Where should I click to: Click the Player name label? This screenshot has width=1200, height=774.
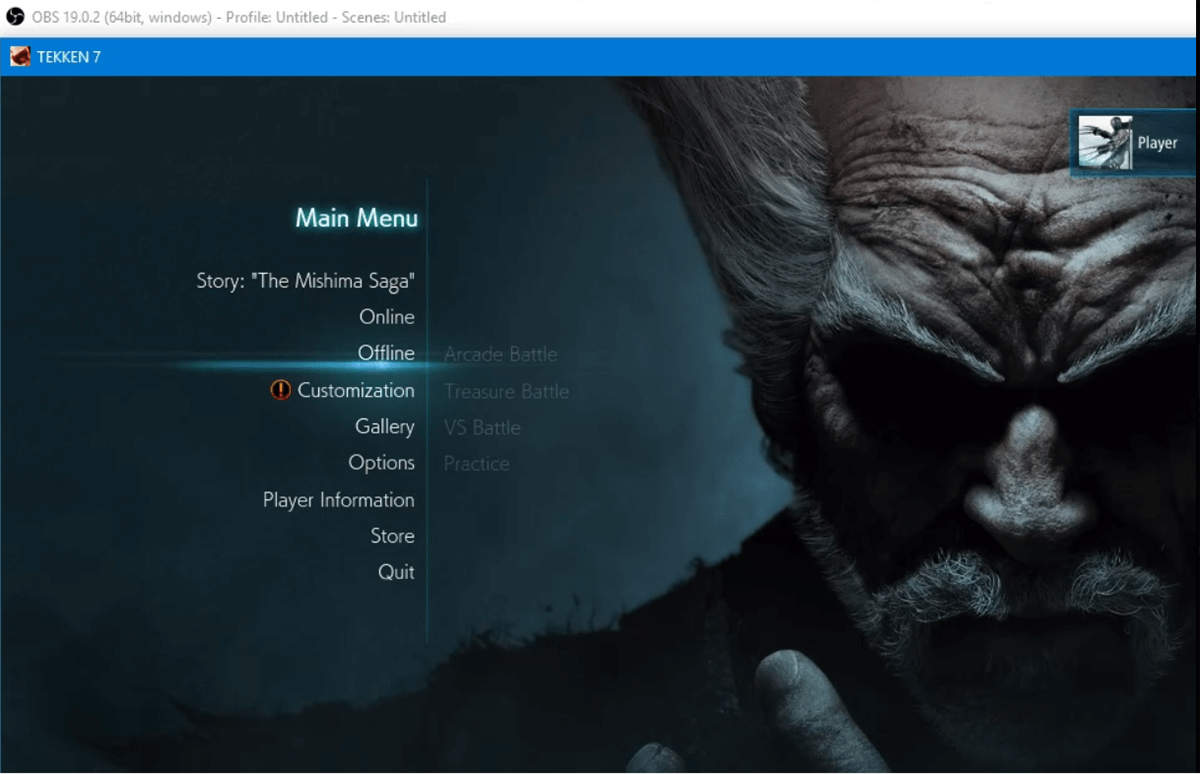pyautogui.click(x=1157, y=143)
